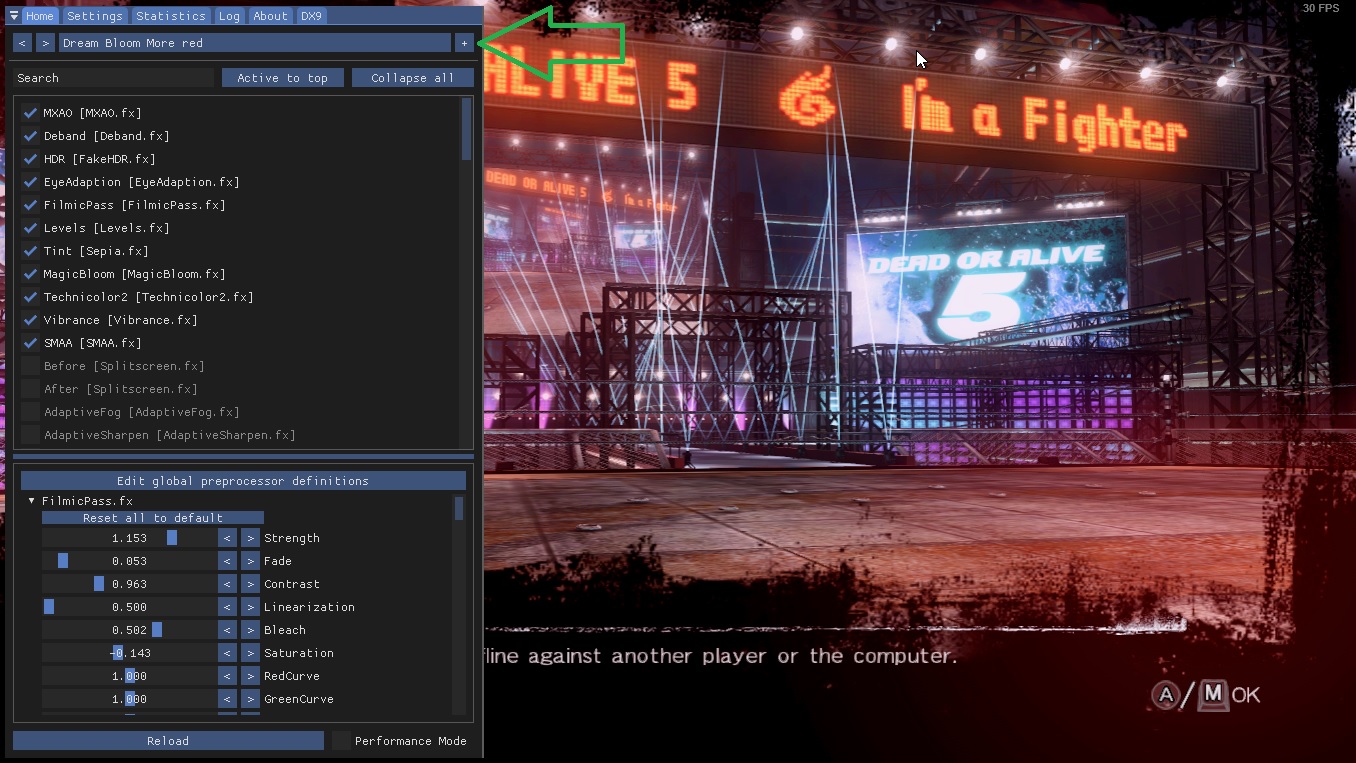Switch to the previous preset with the left arrow

[x=23, y=43]
